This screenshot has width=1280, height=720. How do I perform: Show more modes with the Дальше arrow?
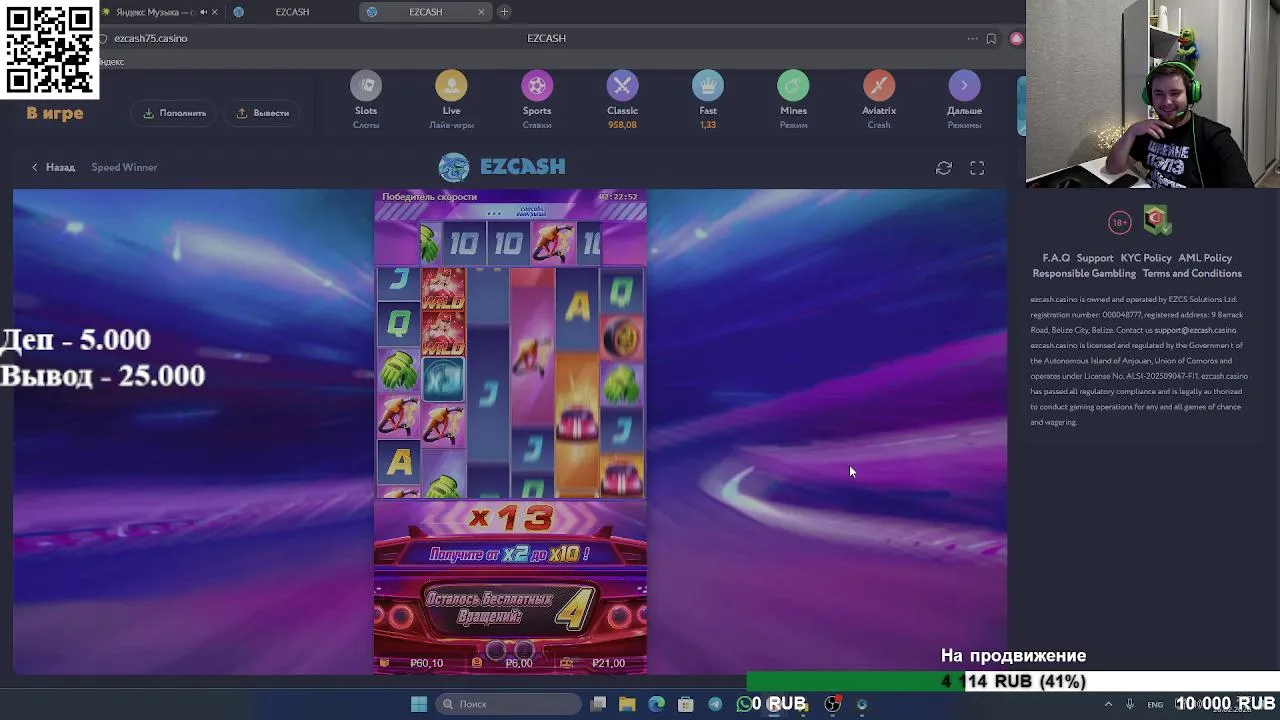click(964, 86)
